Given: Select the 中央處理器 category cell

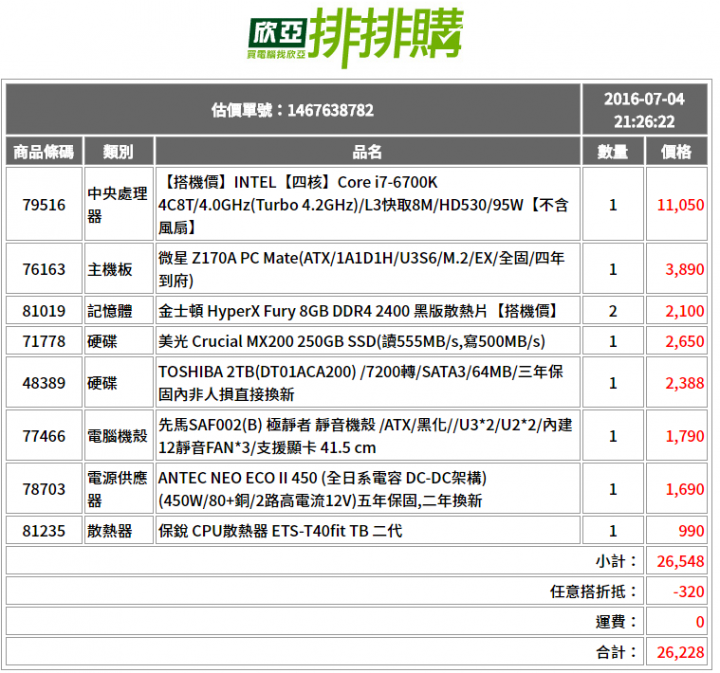Looking at the screenshot, I should pyautogui.click(x=118, y=205).
